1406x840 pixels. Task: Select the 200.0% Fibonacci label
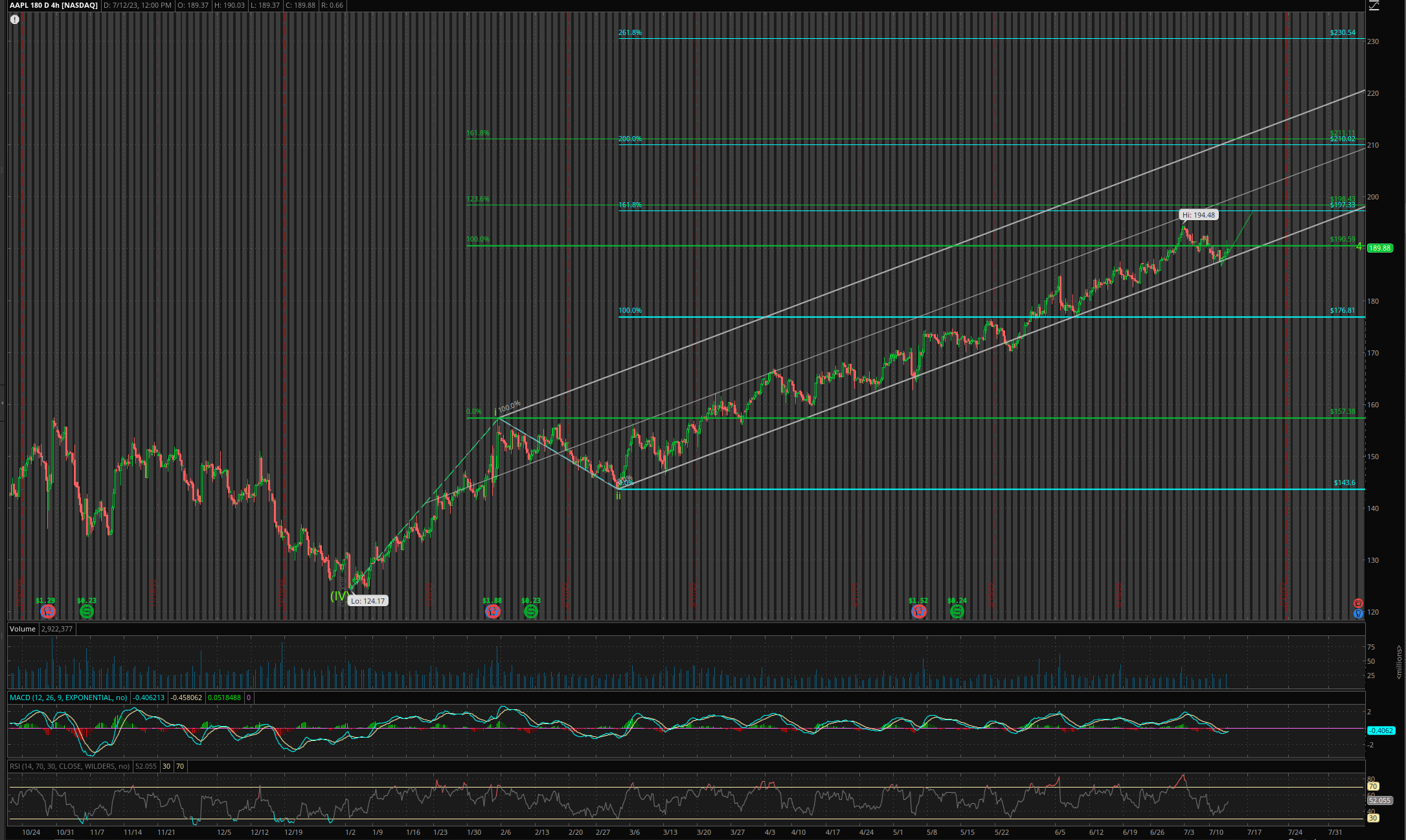[x=630, y=139]
